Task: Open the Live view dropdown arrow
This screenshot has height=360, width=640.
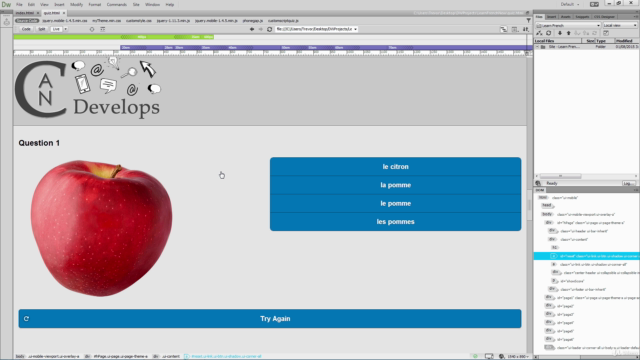Action: (x=65, y=29)
